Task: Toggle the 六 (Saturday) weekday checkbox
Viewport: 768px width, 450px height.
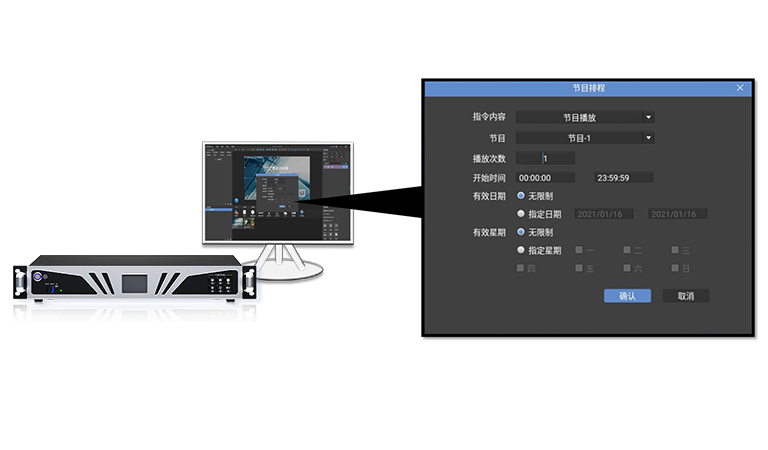Action: point(627,268)
